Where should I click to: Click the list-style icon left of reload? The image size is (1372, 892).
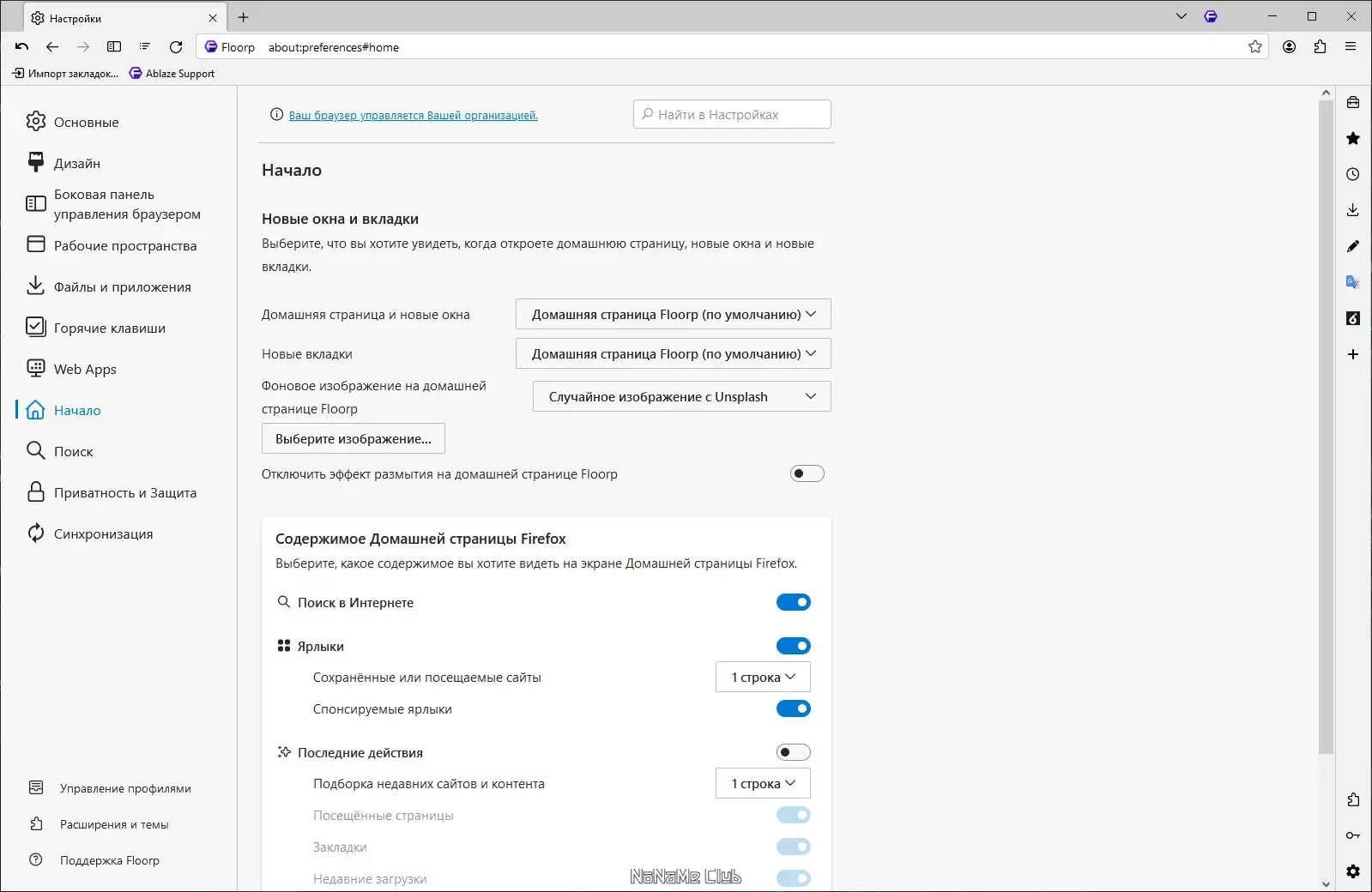point(145,47)
